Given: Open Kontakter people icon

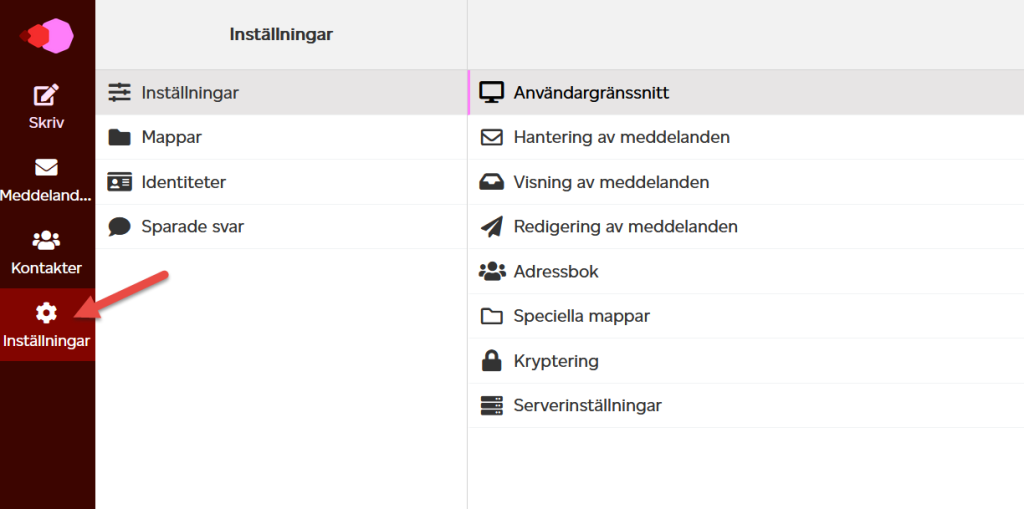Looking at the screenshot, I should coord(46,240).
